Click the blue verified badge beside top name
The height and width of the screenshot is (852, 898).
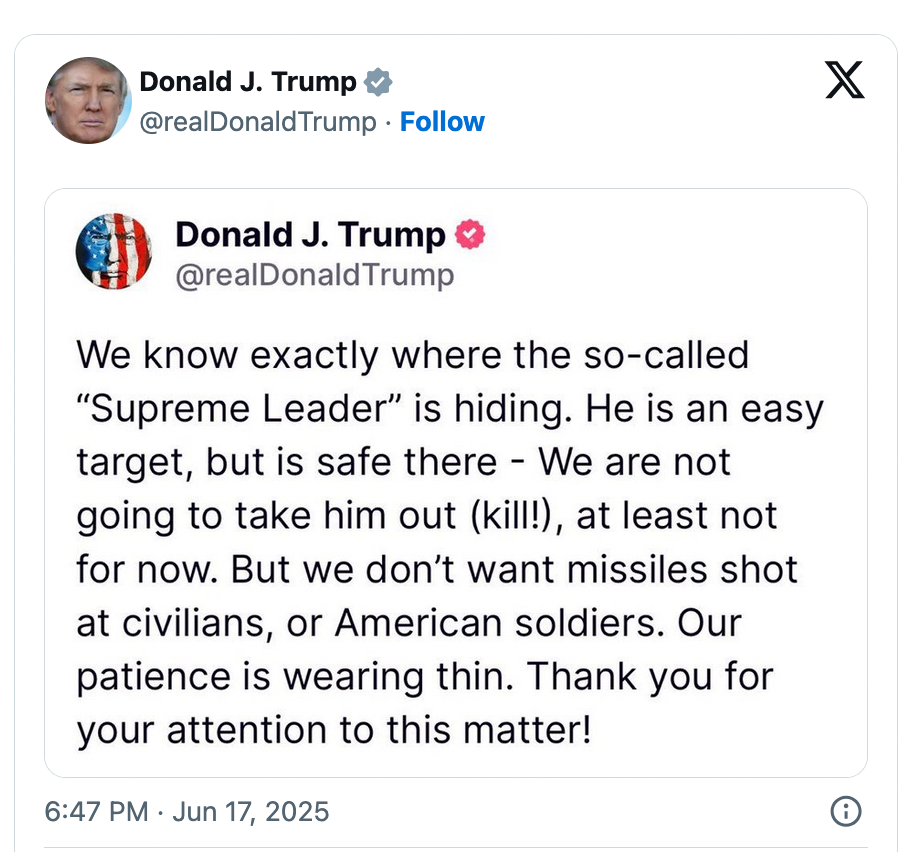coord(378,82)
